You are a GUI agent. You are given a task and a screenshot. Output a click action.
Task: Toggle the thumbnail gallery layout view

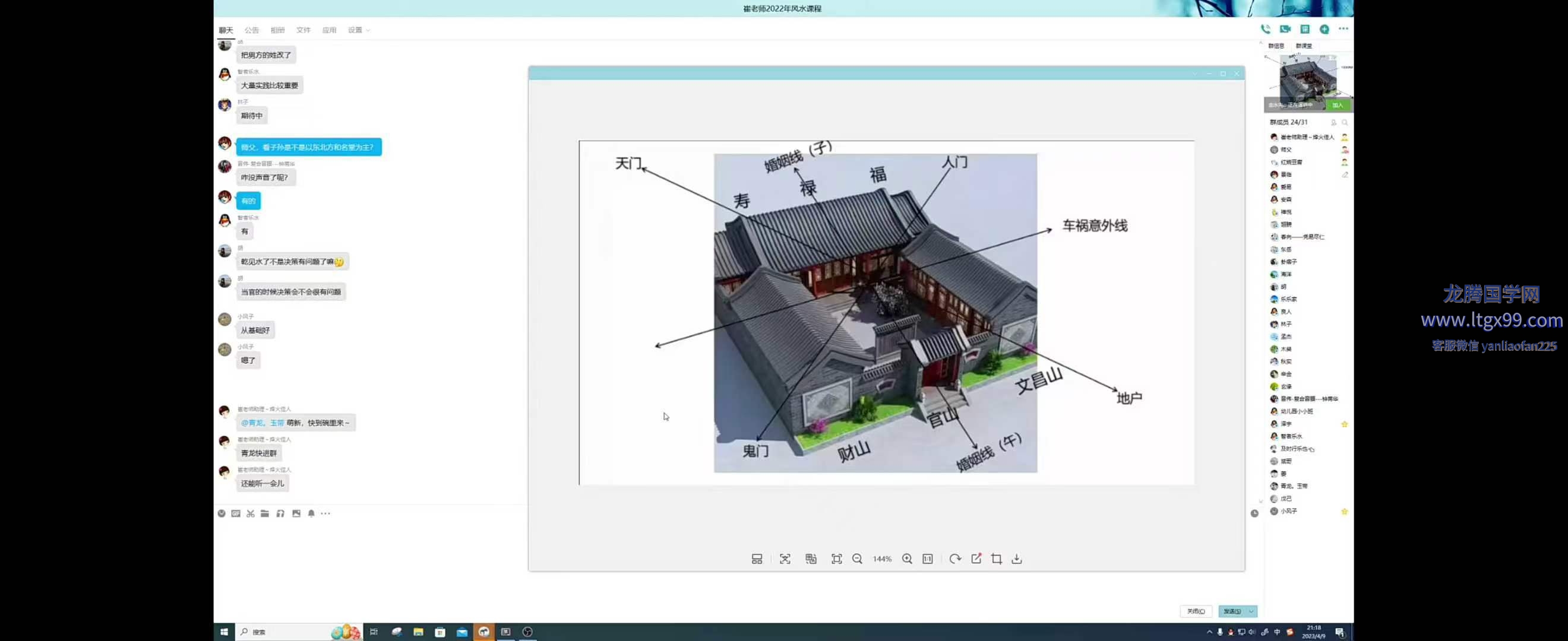pyautogui.click(x=757, y=559)
